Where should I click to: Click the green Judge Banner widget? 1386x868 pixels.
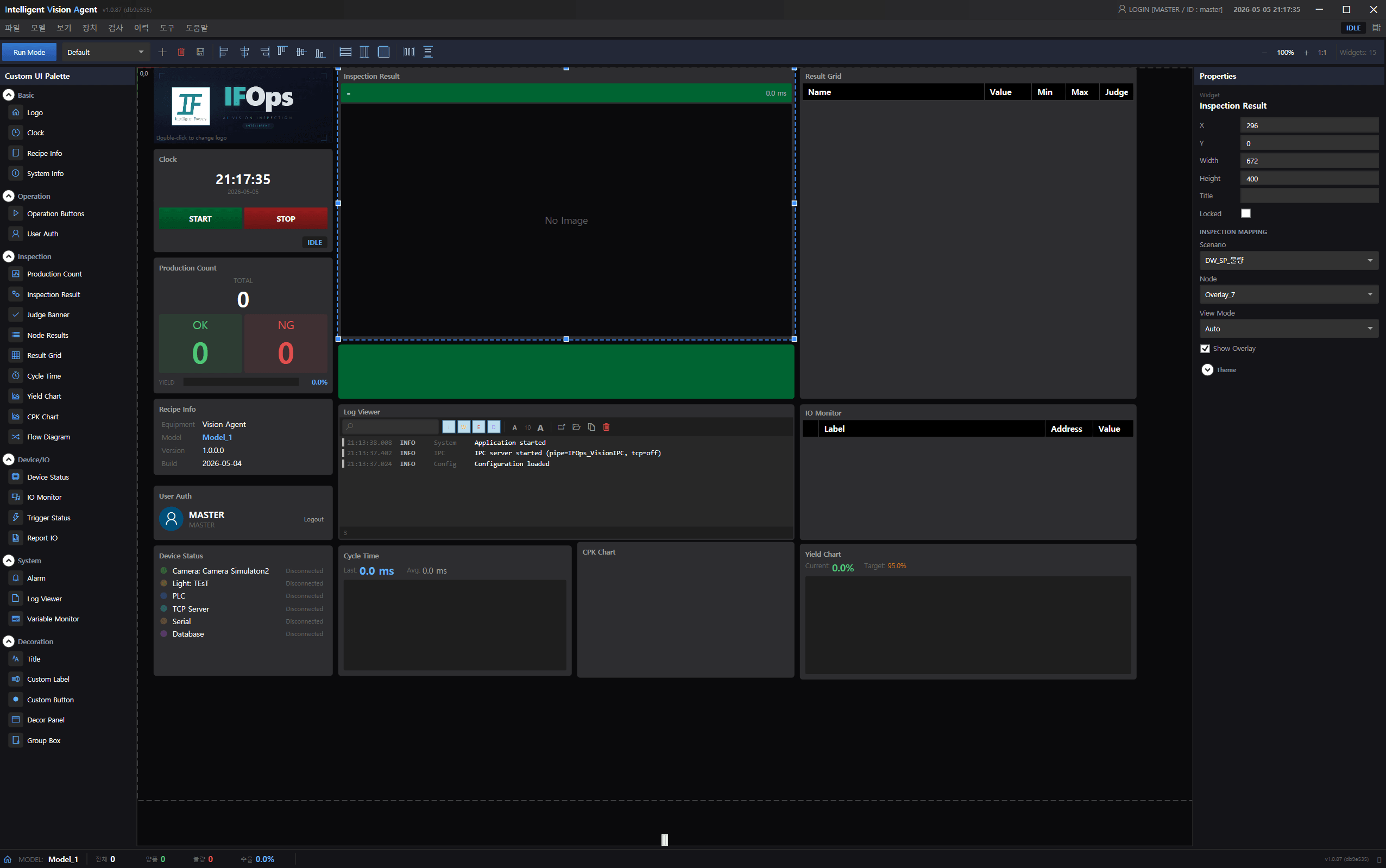pos(566,372)
